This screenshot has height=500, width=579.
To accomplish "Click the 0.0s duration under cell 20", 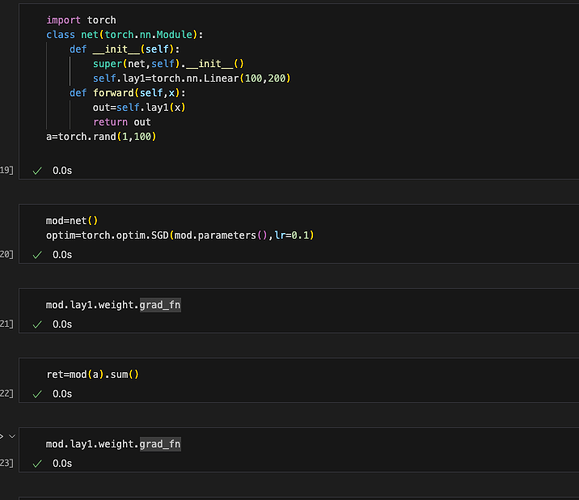I will point(62,255).
